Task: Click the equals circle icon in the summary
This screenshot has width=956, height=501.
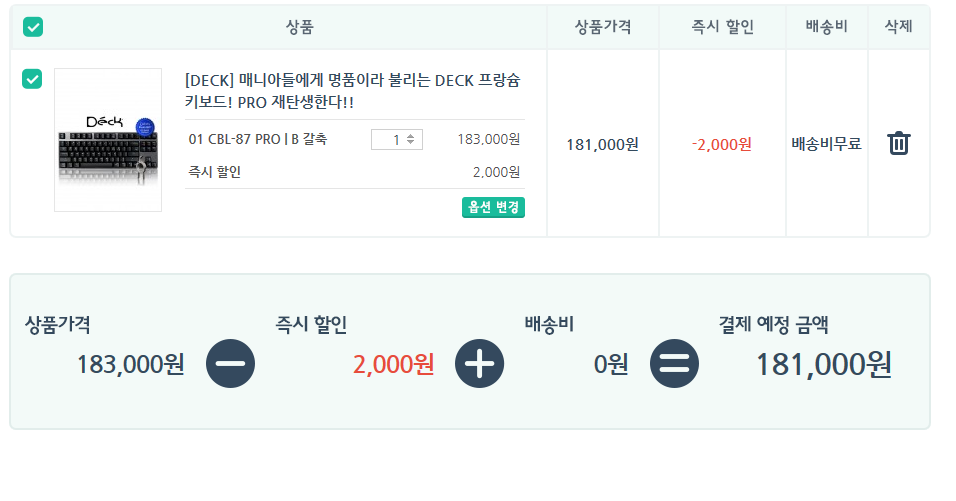Action: coord(674,363)
